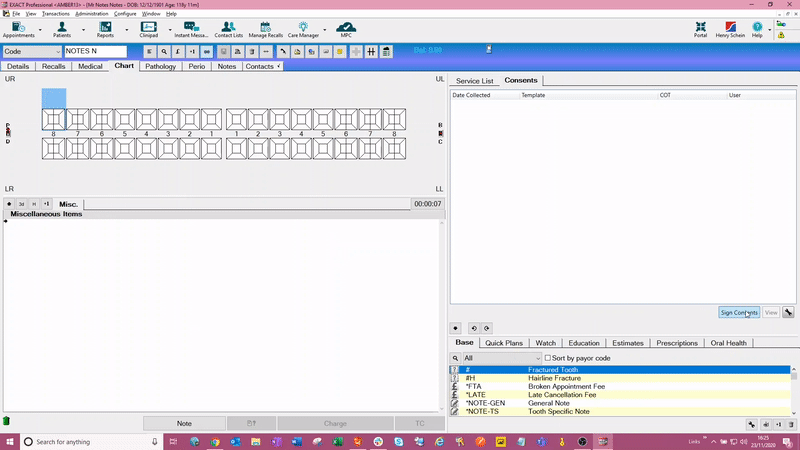Open the Code search-type dropdown
The width and height of the screenshot is (800, 450).
[x=32, y=52]
